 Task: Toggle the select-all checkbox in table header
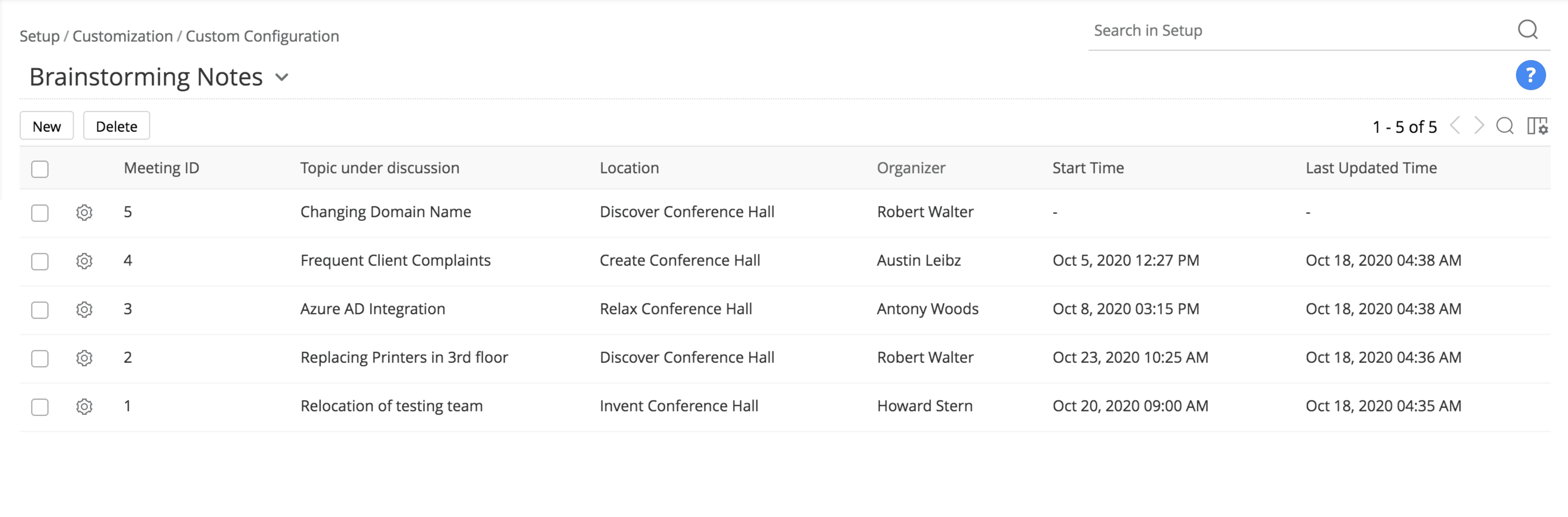point(40,168)
